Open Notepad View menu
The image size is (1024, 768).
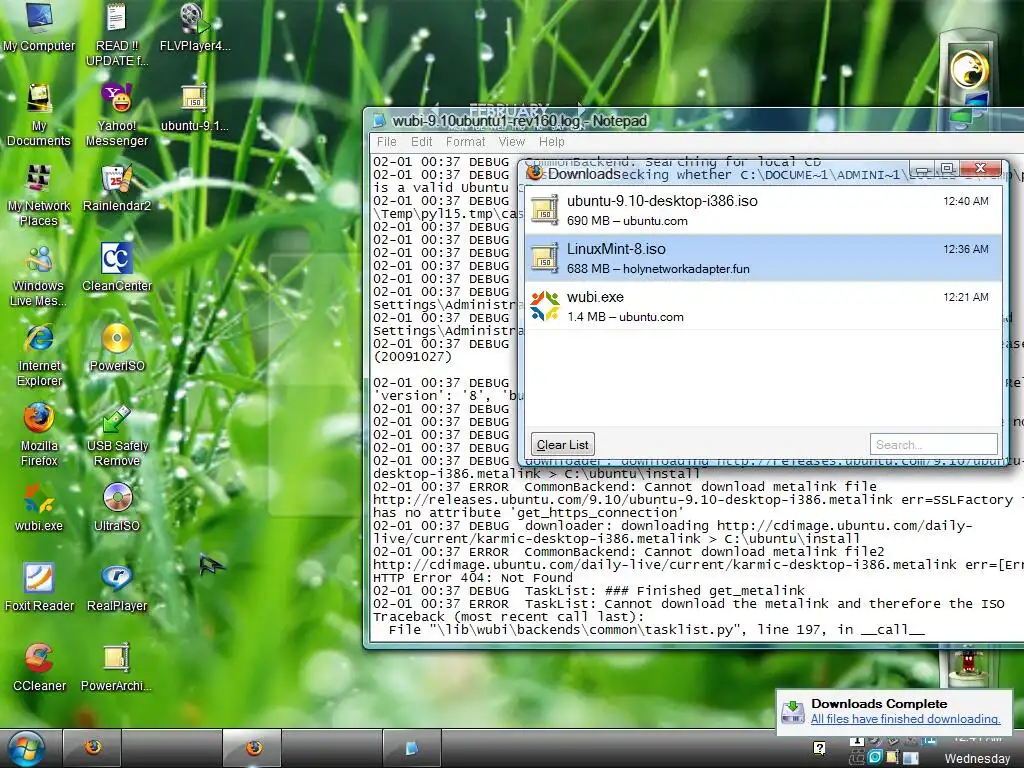512,142
